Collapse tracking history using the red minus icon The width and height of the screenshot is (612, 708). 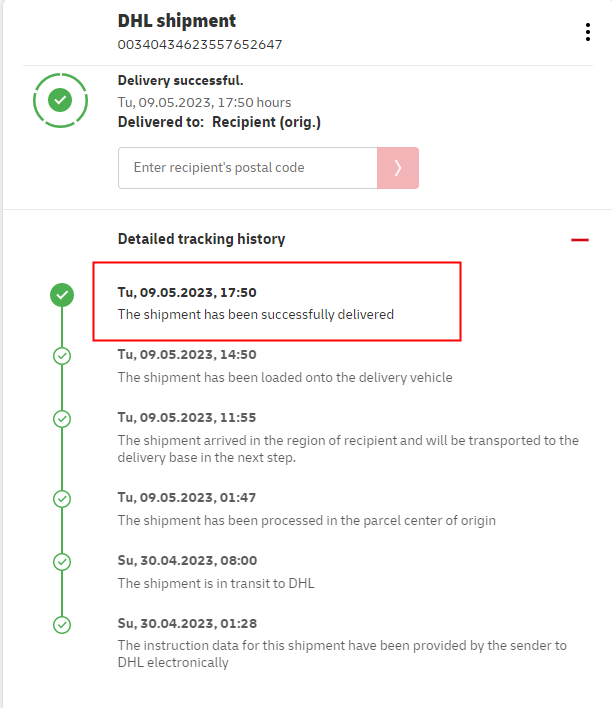click(580, 240)
